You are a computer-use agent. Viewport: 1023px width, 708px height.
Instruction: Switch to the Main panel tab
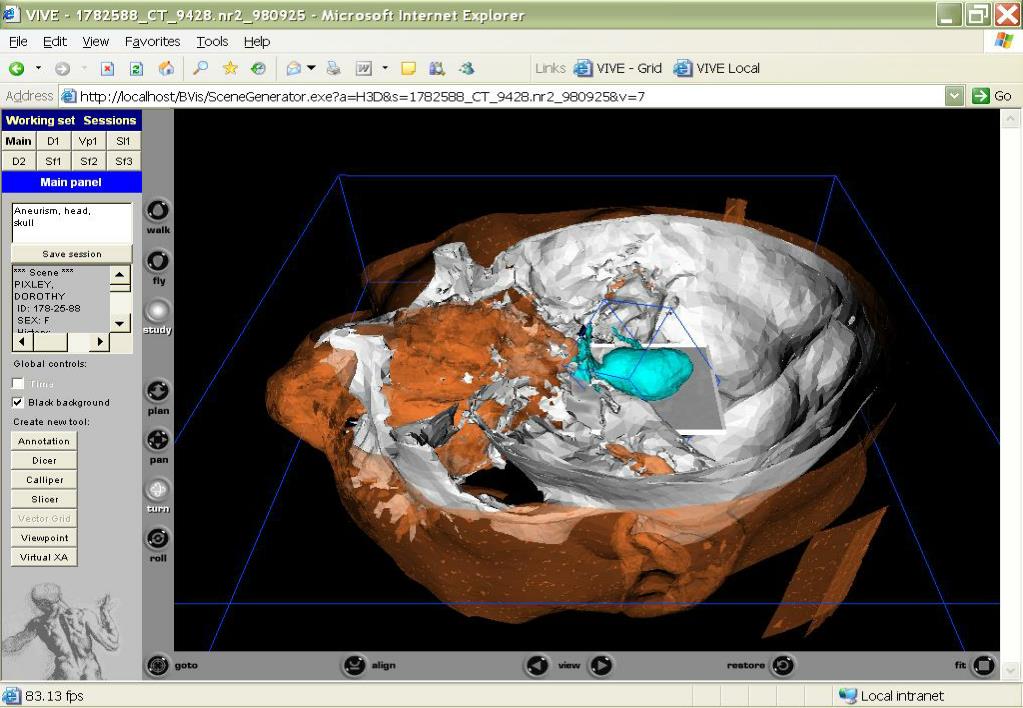pos(18,141)
